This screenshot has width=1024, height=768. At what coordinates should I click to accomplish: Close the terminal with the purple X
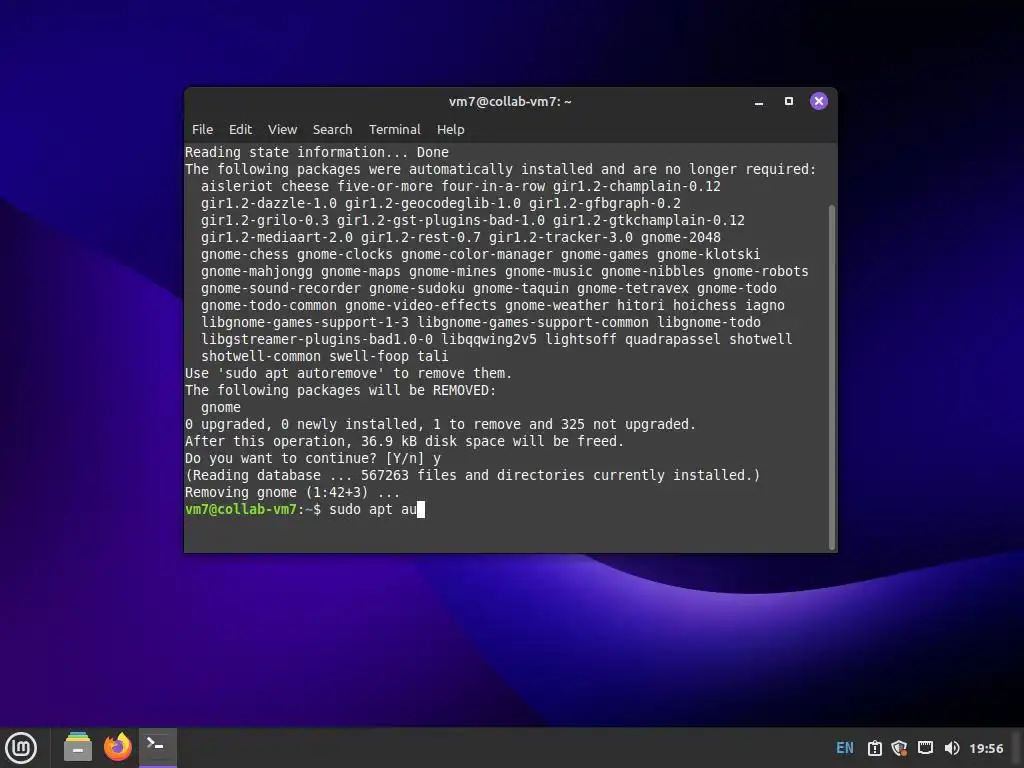(819, 101)
